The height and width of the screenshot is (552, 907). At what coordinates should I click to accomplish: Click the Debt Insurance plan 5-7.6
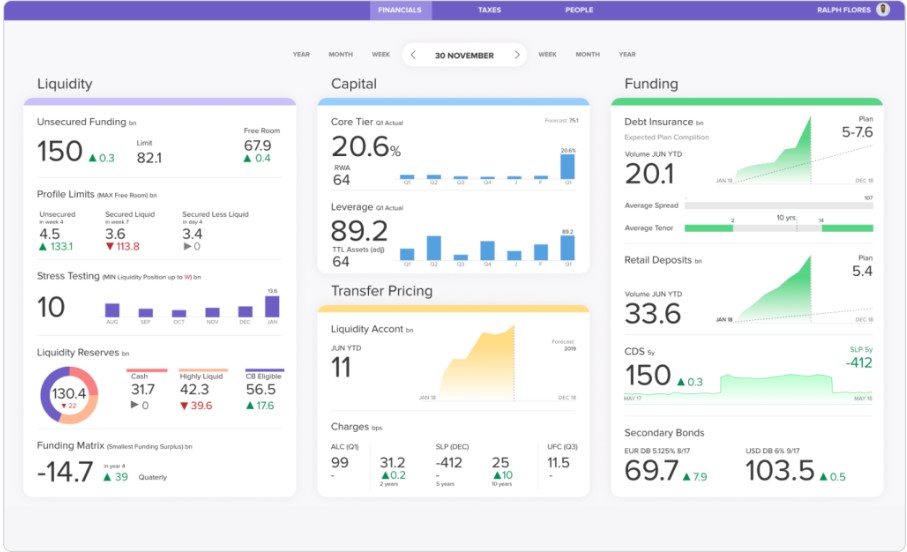tap(857, 133)
